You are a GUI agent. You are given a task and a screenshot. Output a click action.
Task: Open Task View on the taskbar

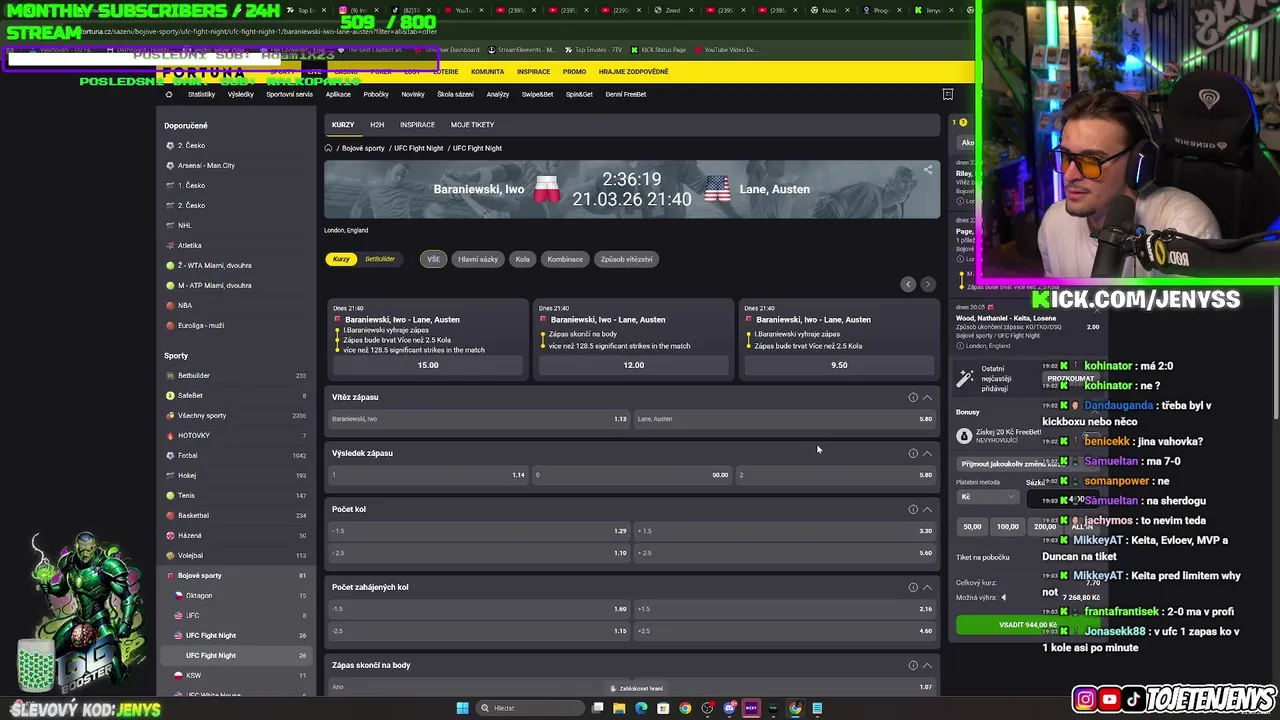click(597, 708)
